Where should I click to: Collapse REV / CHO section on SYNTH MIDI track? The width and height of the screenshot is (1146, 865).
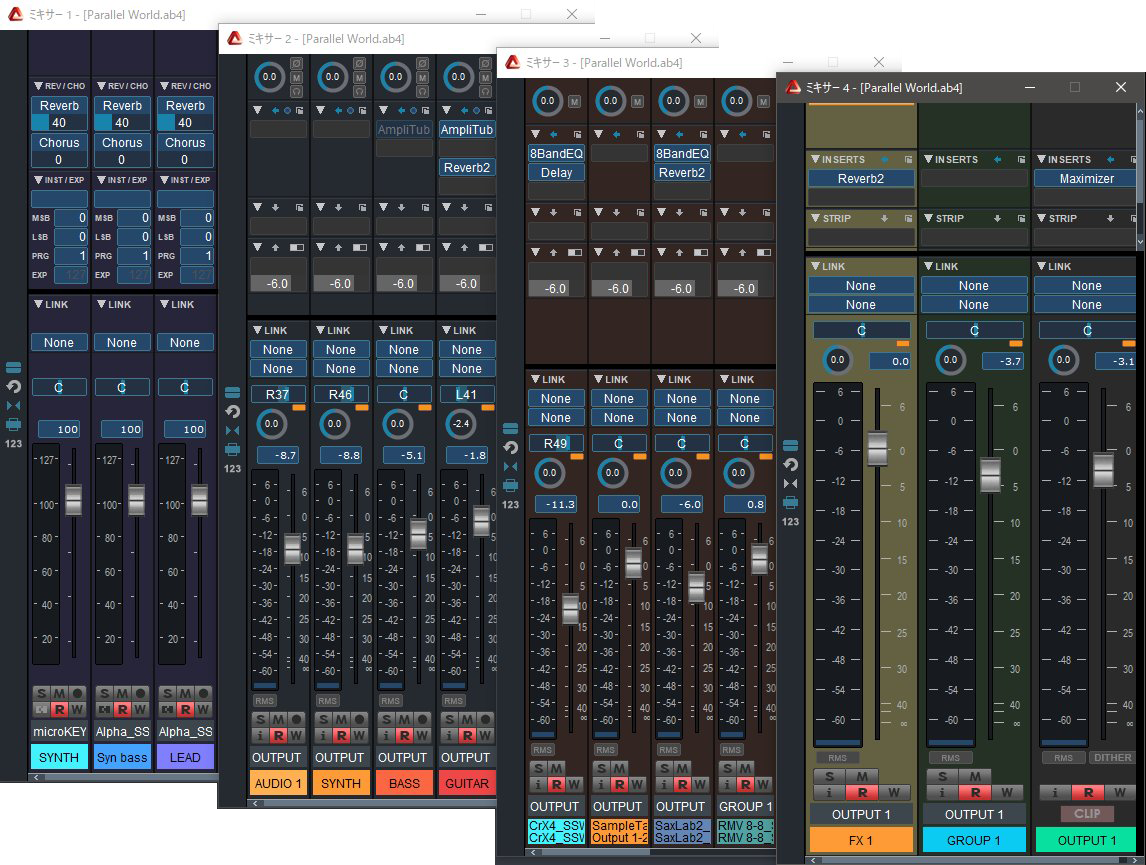(38, 86)
